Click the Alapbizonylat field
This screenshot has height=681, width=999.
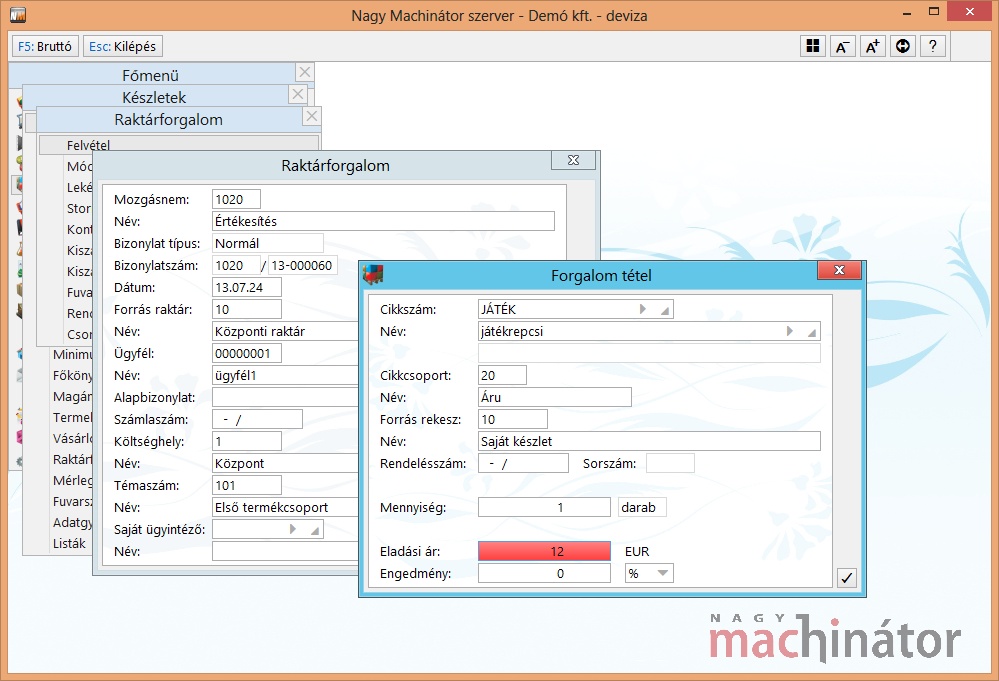pos(285,397)
